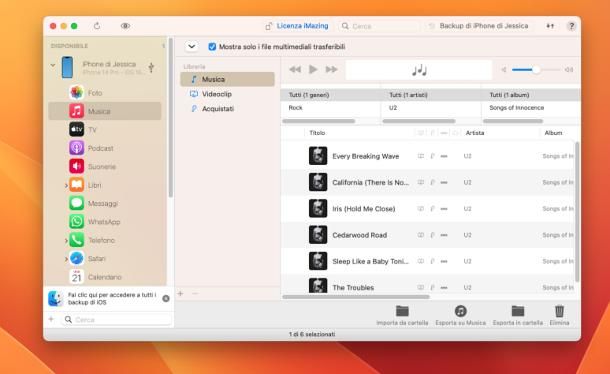Click Importa da cartella button
The image size is (610, 374).
(x=402, y=315)
